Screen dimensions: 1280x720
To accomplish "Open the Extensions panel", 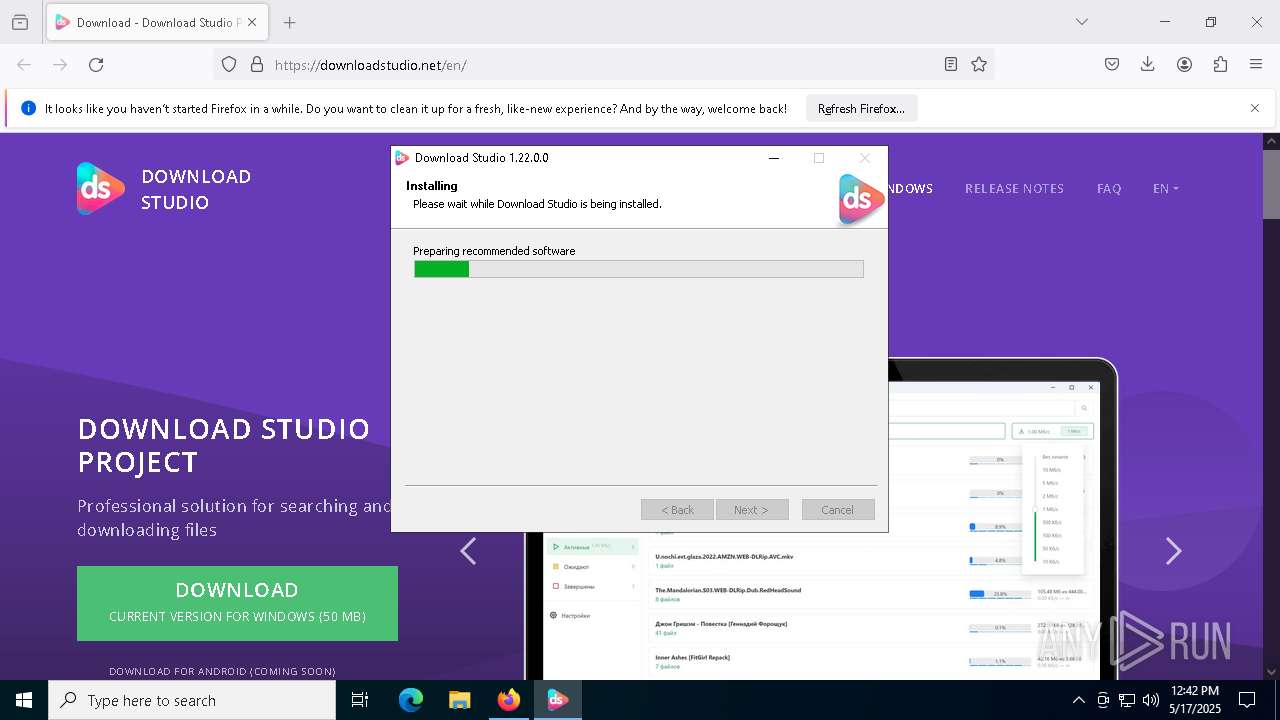I will pyautogui.click(x=1220, y=64).
